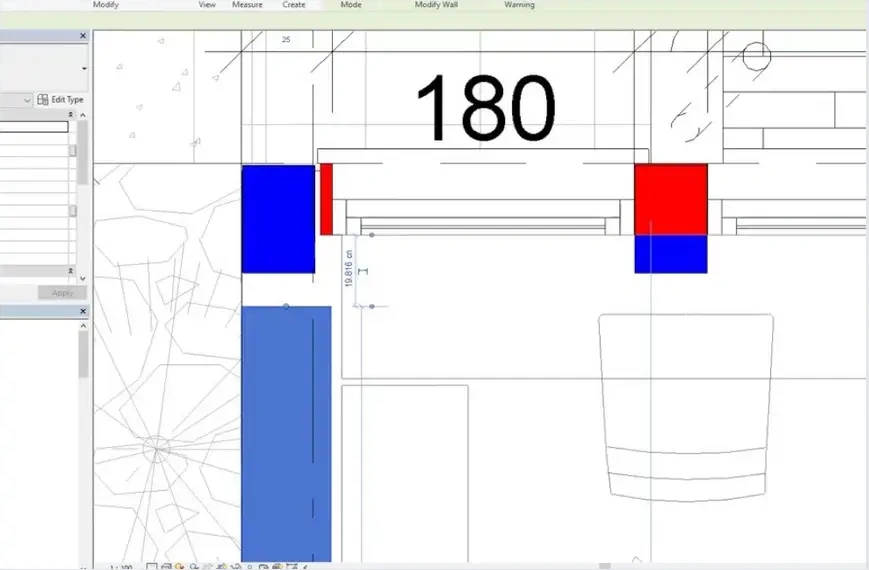
Task: Open the Visual Style icon in the view control bar
Action: coord(166,567)
